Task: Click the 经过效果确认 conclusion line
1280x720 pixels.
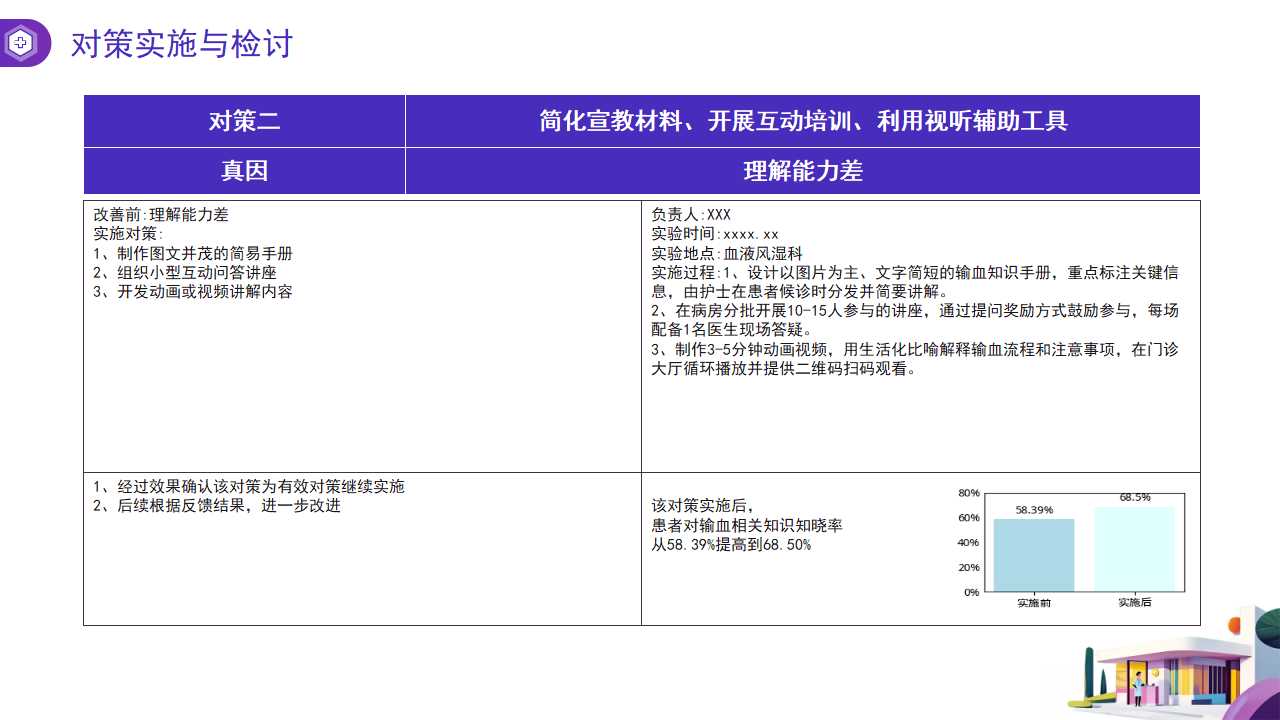Action: [249, 487]
